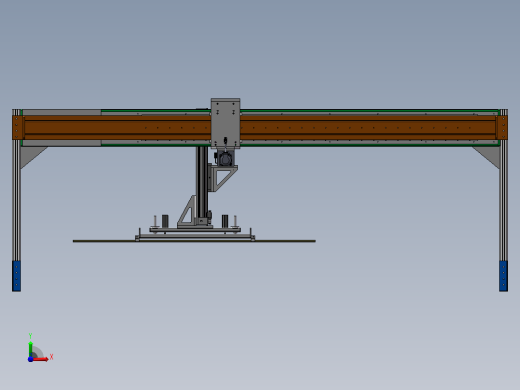Select the left triangular corner gusset
Viewport: 520px width, 390px height.
[x=30, y=155]
